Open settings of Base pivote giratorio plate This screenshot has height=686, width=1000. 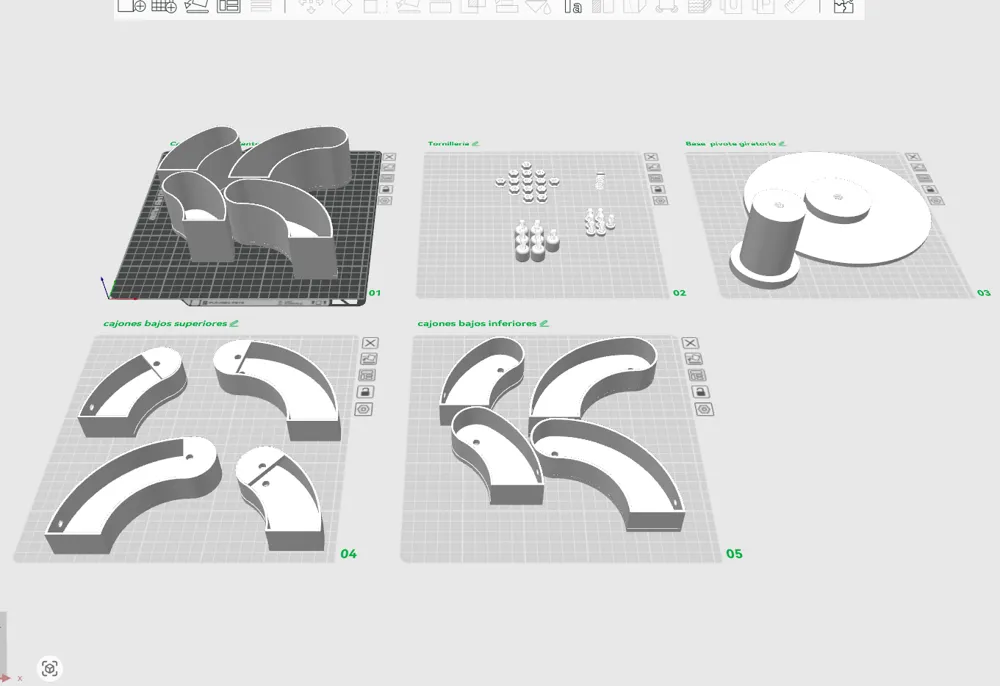point(936,201)
